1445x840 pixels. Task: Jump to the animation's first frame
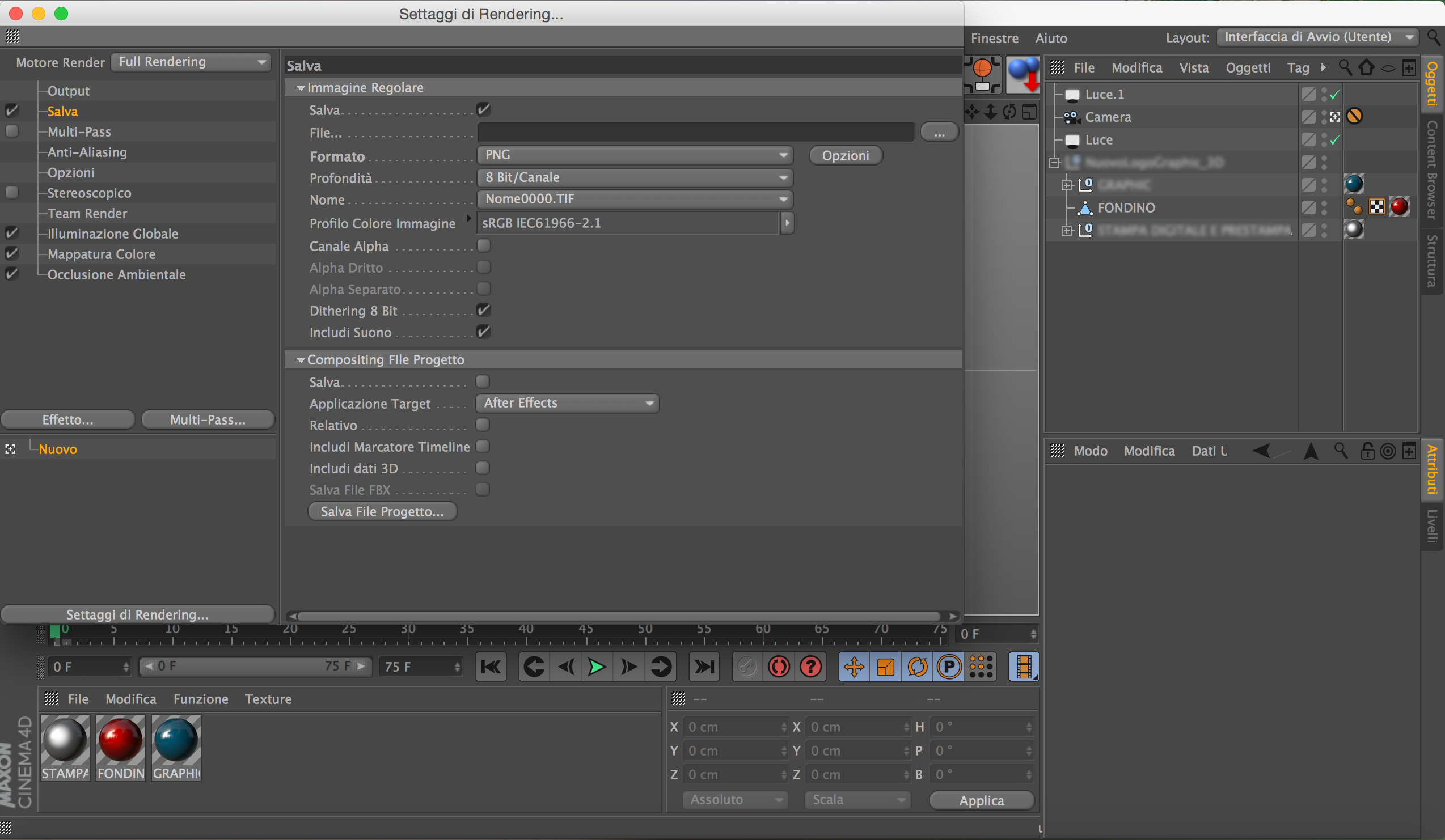[491, 667]
